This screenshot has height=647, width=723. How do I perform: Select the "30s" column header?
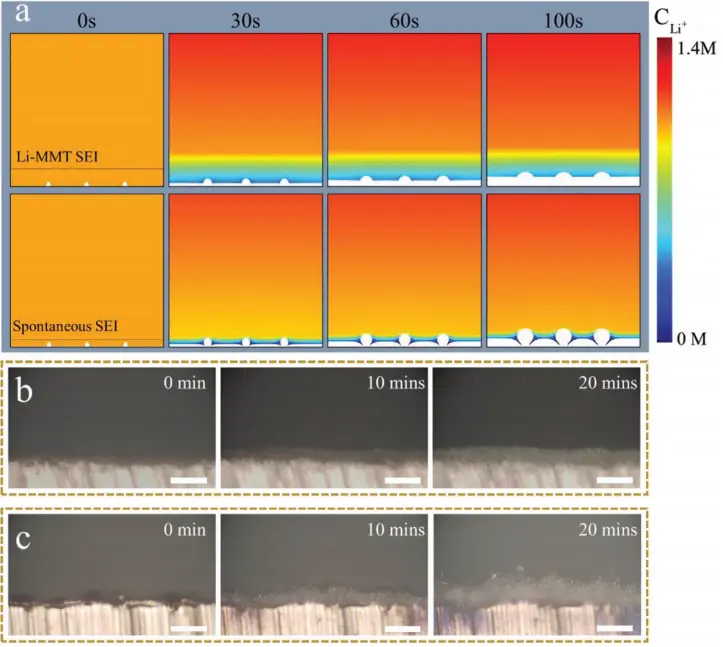coord(245,19)
